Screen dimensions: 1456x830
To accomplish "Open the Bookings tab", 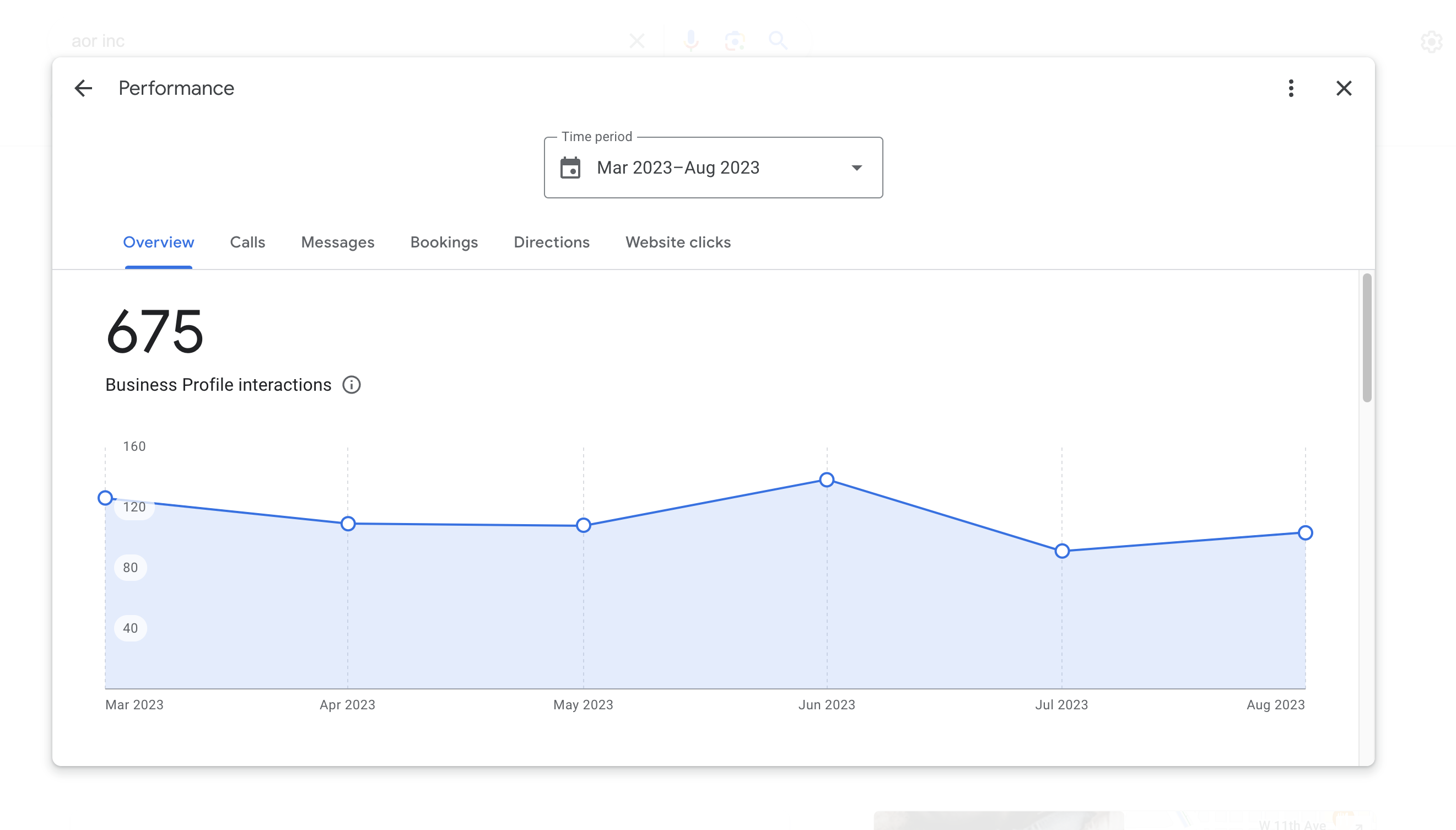I will pyautogui.click(x=444, y=242).
